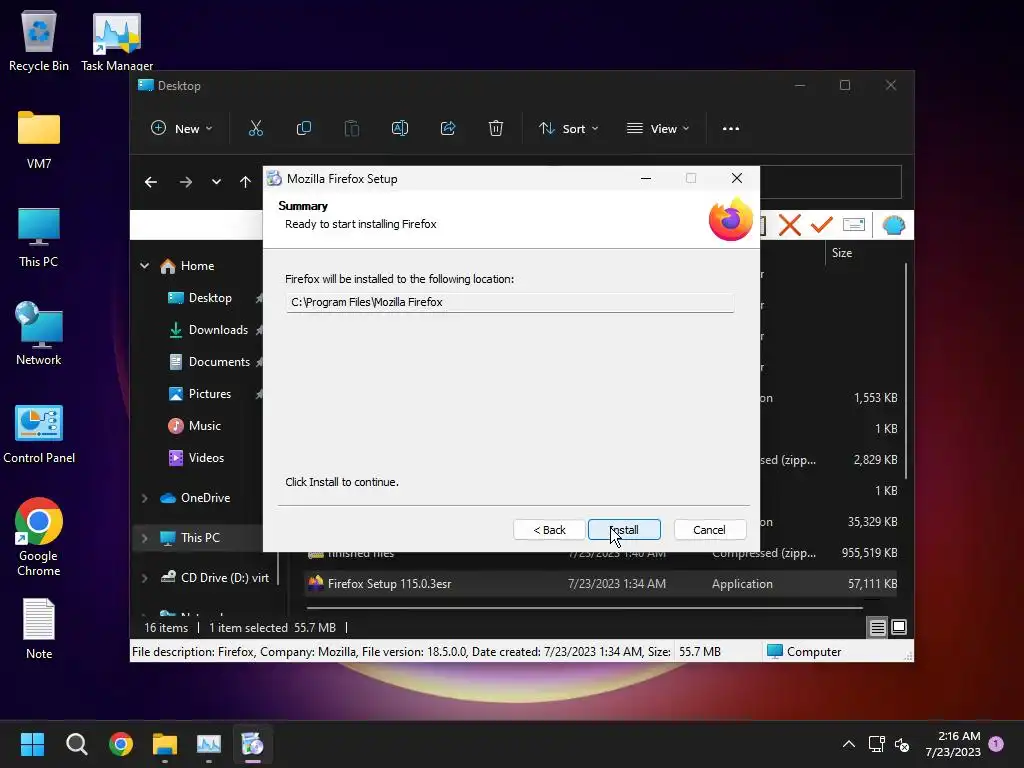Click the install location path field
Image resolution: width=1024 pixels, height=768 pixels.
point(509,302)
